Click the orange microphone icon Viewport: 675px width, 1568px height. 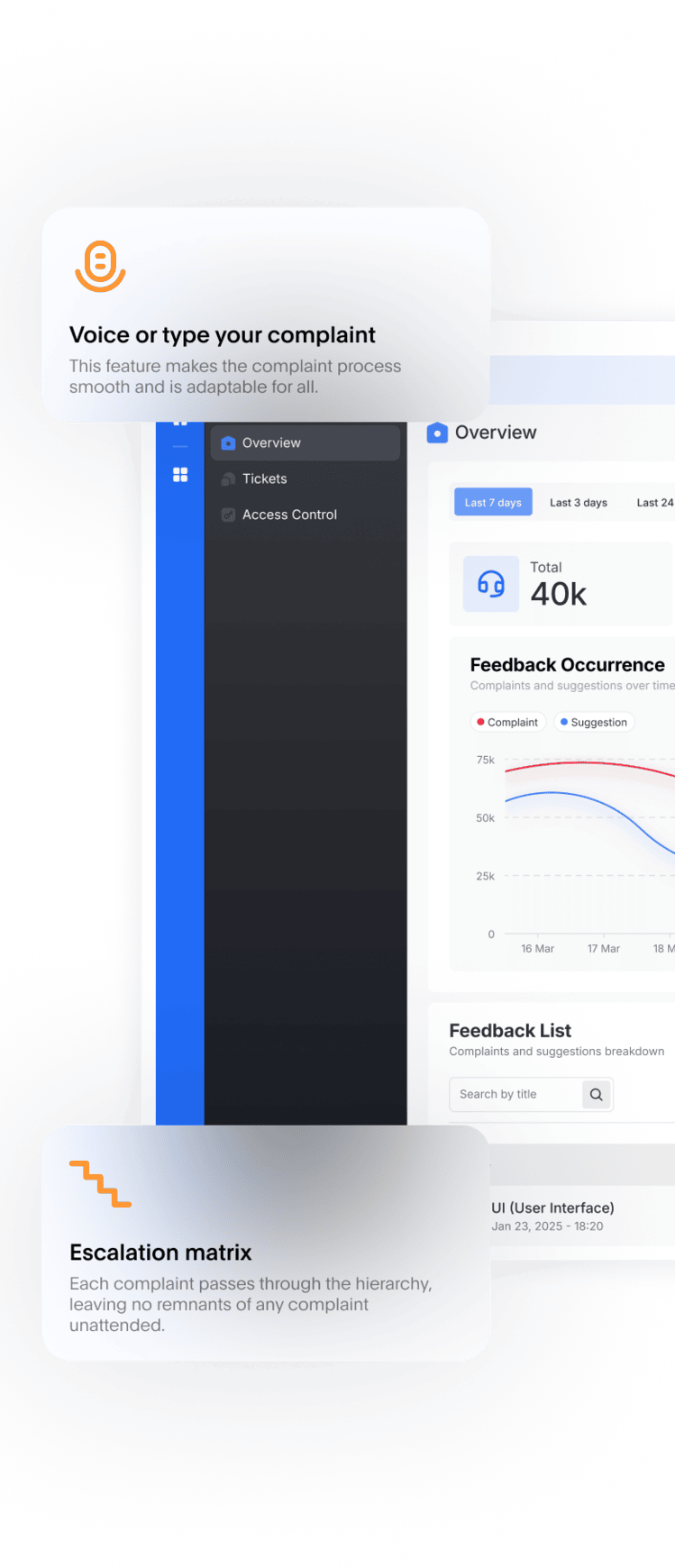click(100, 266)
